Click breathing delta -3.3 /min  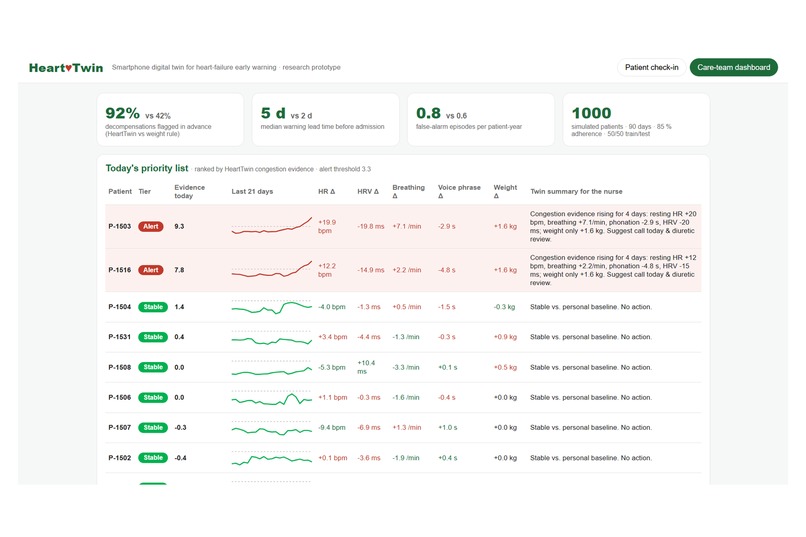click(x=406, y=367)
